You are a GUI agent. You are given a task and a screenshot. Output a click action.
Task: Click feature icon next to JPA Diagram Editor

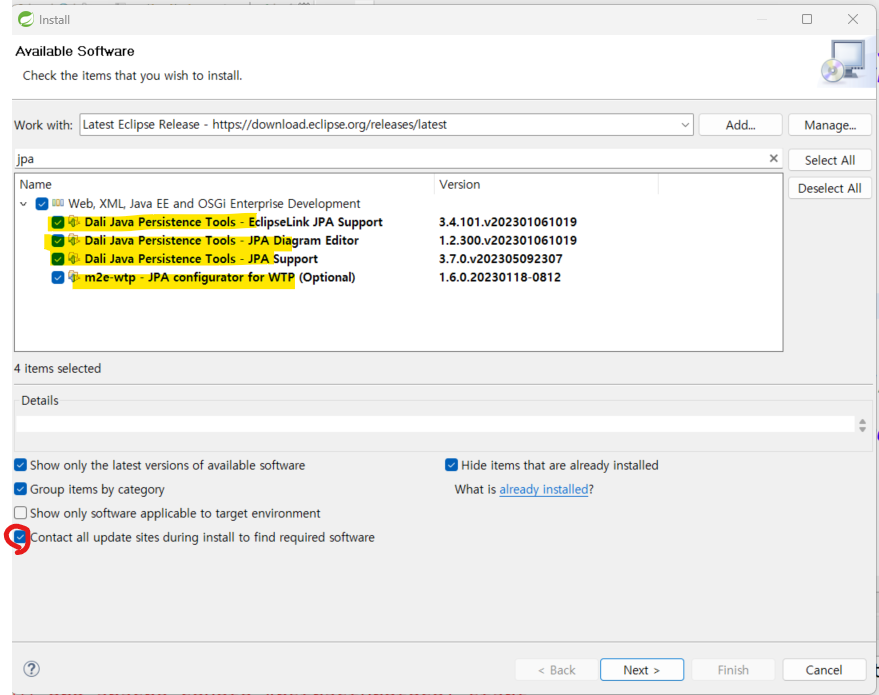74,240
